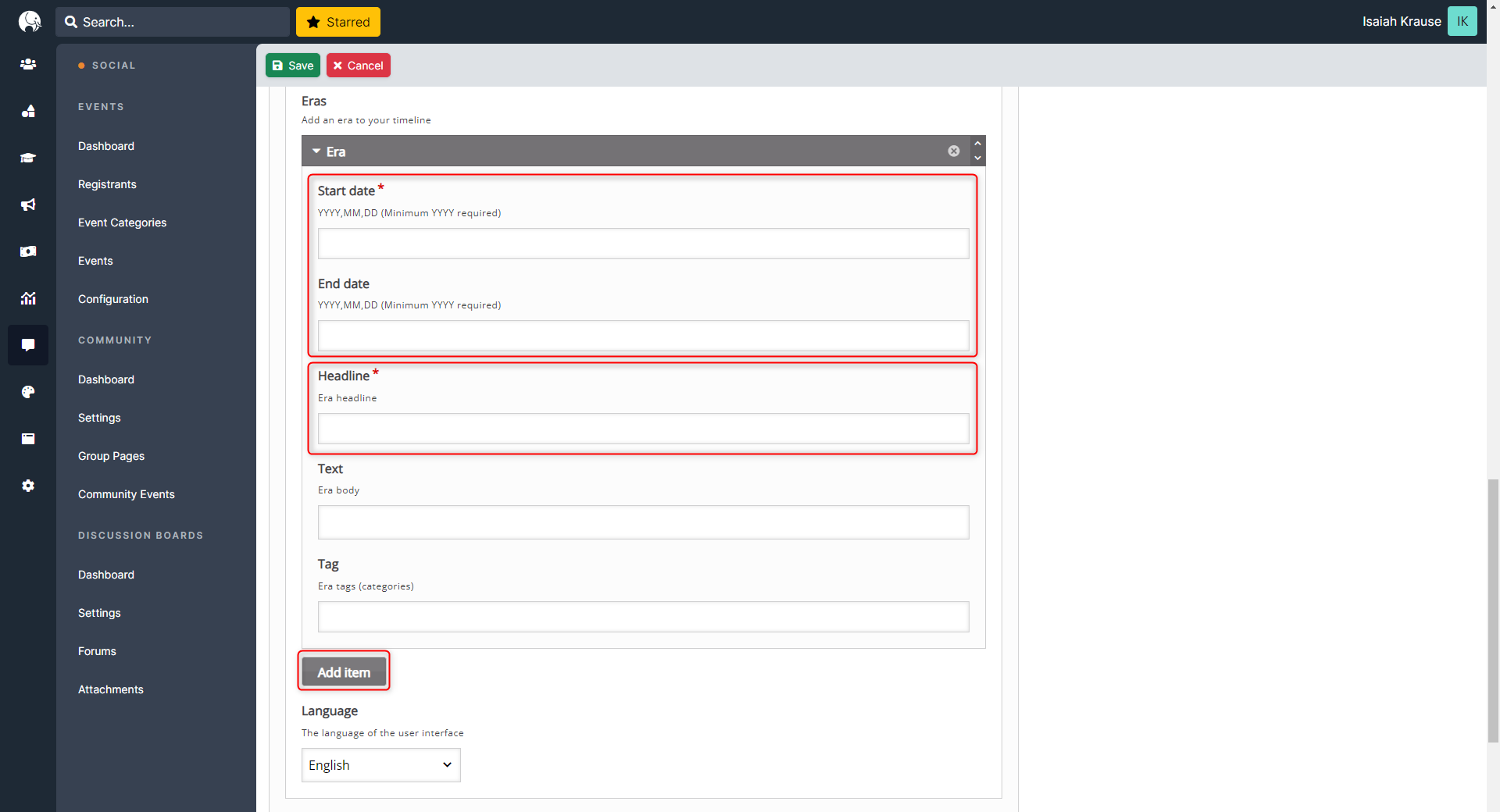Open the graduation cap sidebar icon
The height and width of the screenshot is (812, 1500).
pos(28,158)
